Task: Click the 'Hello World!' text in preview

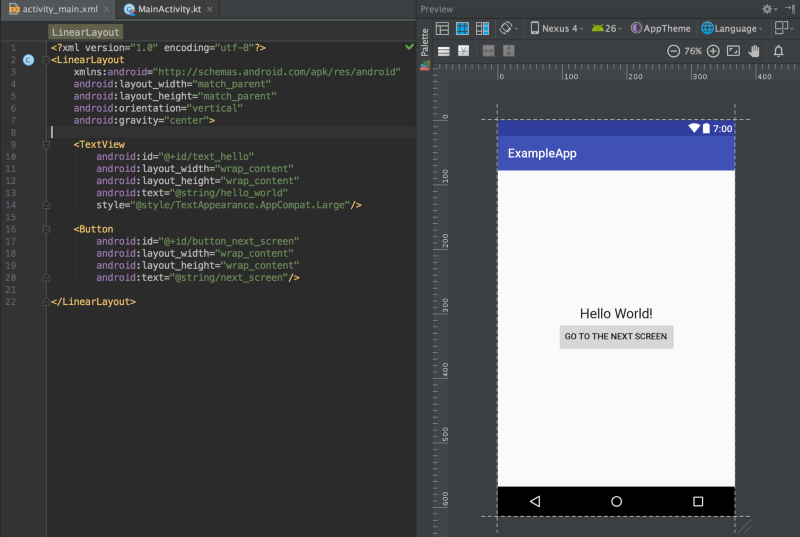Action: tap(616, 314)
